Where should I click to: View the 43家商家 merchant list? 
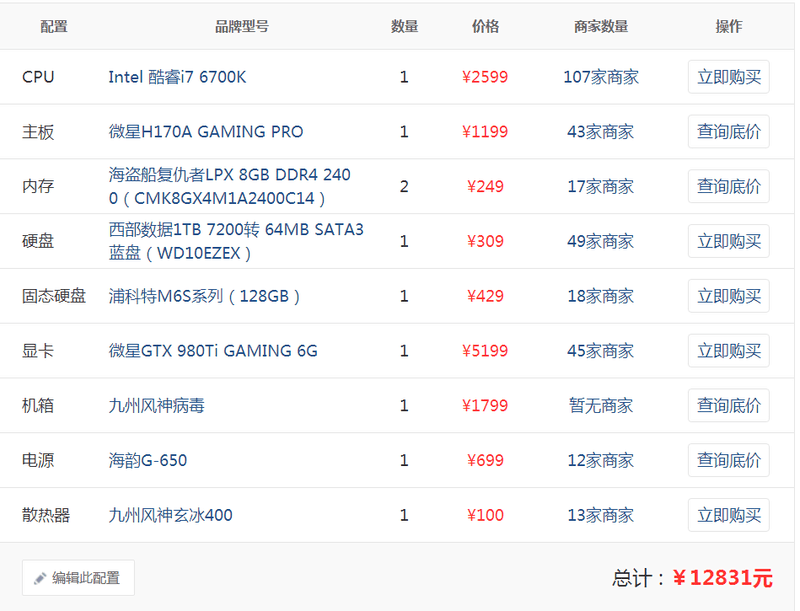point(601,132)
